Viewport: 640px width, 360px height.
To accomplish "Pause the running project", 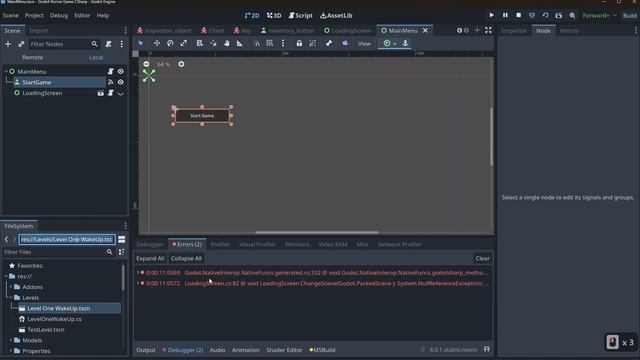I will [505, 15].
